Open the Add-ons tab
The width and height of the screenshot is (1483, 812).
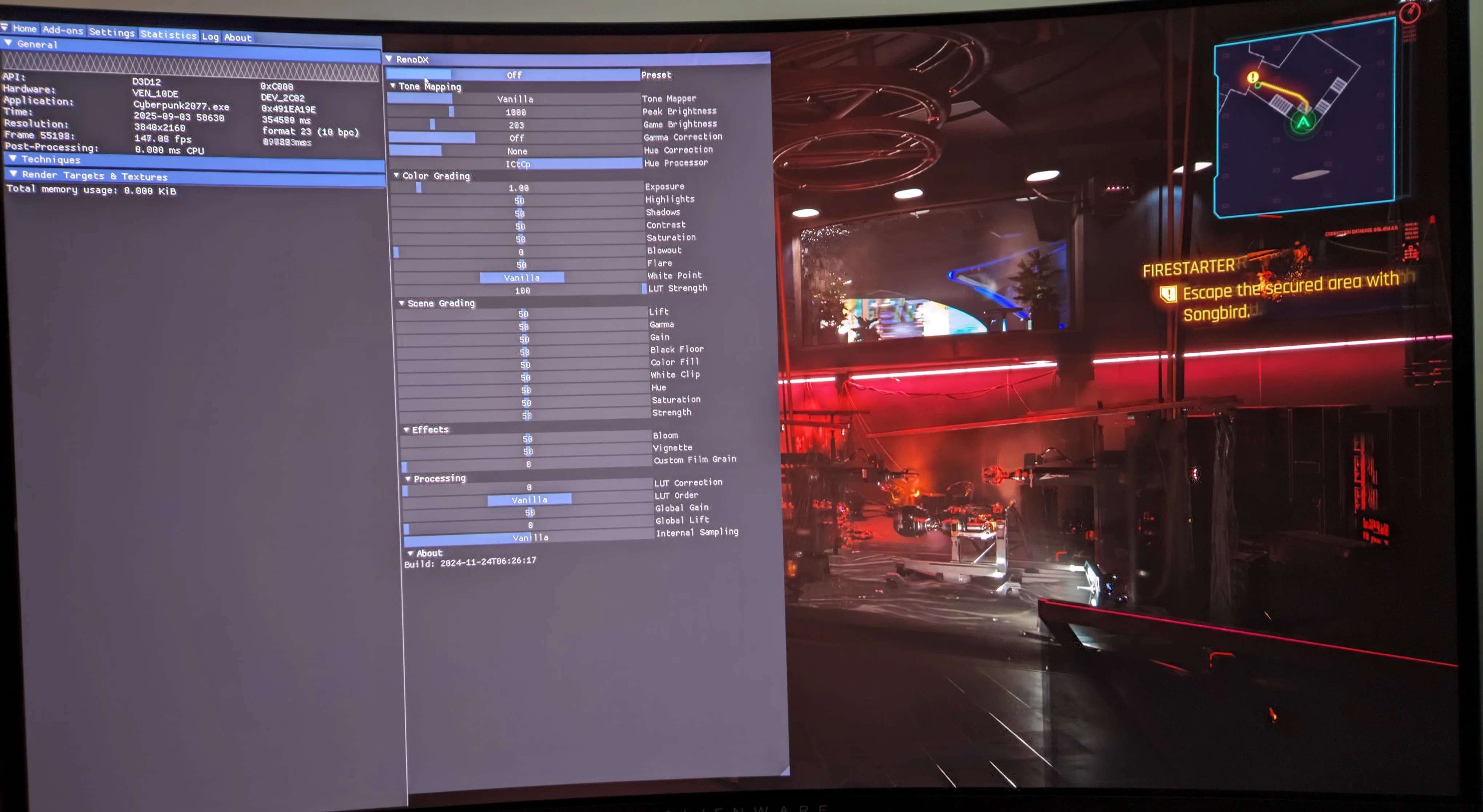pos(63,30)
